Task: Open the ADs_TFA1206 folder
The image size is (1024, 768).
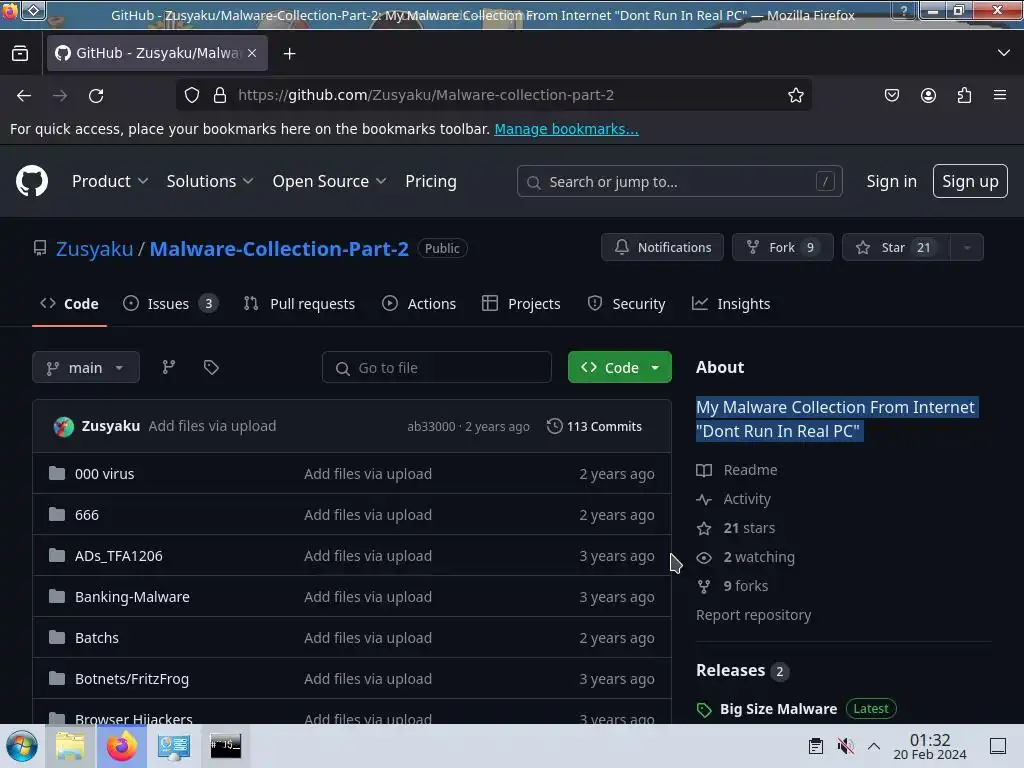Action: pyautogui.click(x=119, y=556)
